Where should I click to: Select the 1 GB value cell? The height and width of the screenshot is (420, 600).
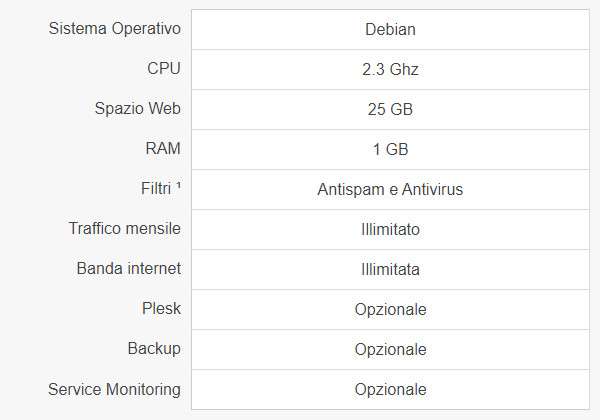390,149
